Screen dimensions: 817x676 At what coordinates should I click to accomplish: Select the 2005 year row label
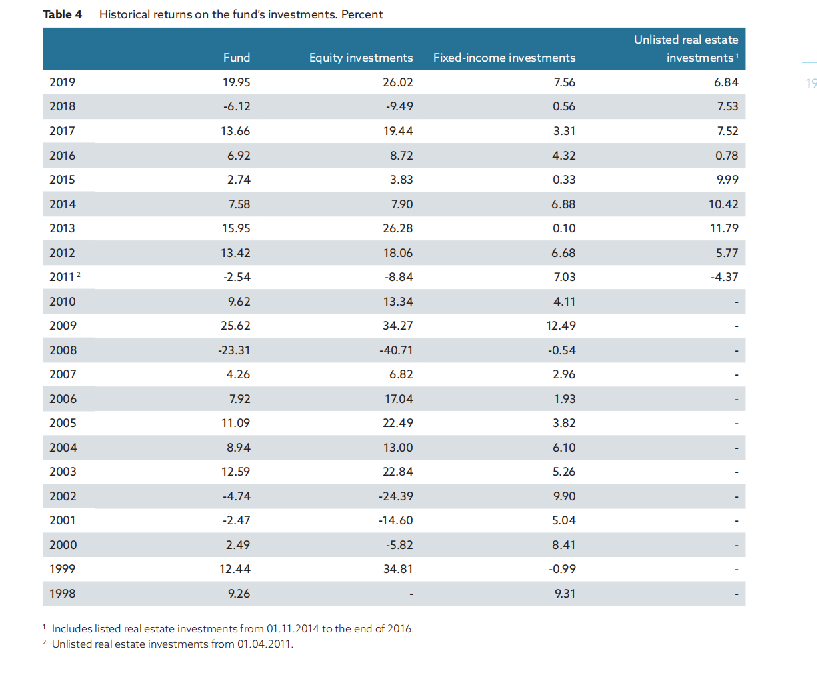pyautogui.click(x=62, y=423)
